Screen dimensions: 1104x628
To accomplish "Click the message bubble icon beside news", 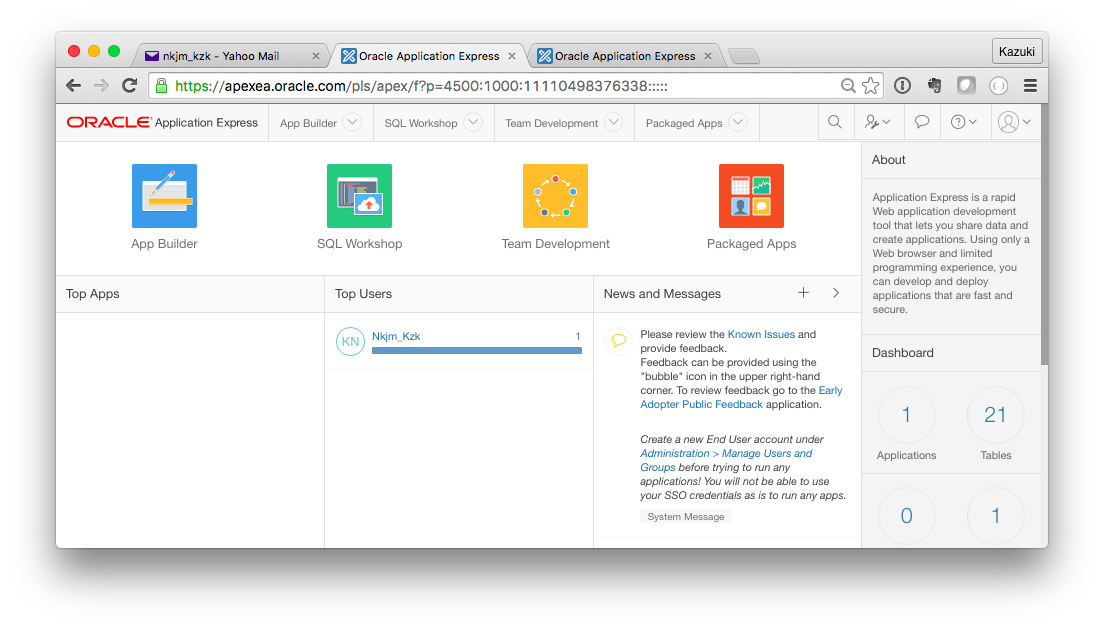I will [x=619, y=341].
